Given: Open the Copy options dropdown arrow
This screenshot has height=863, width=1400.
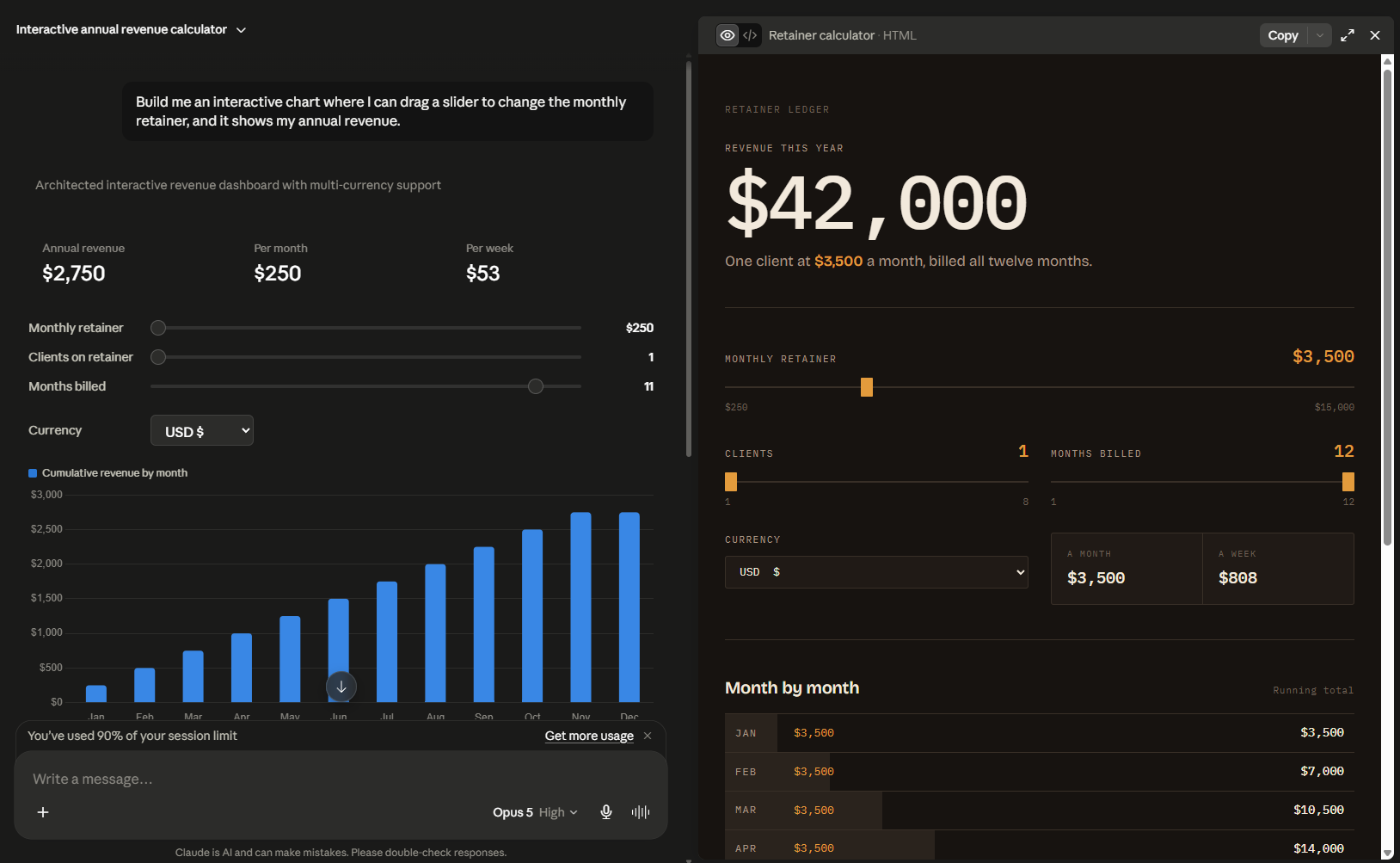Looking at the screenshot, I should pos(1320,35).
